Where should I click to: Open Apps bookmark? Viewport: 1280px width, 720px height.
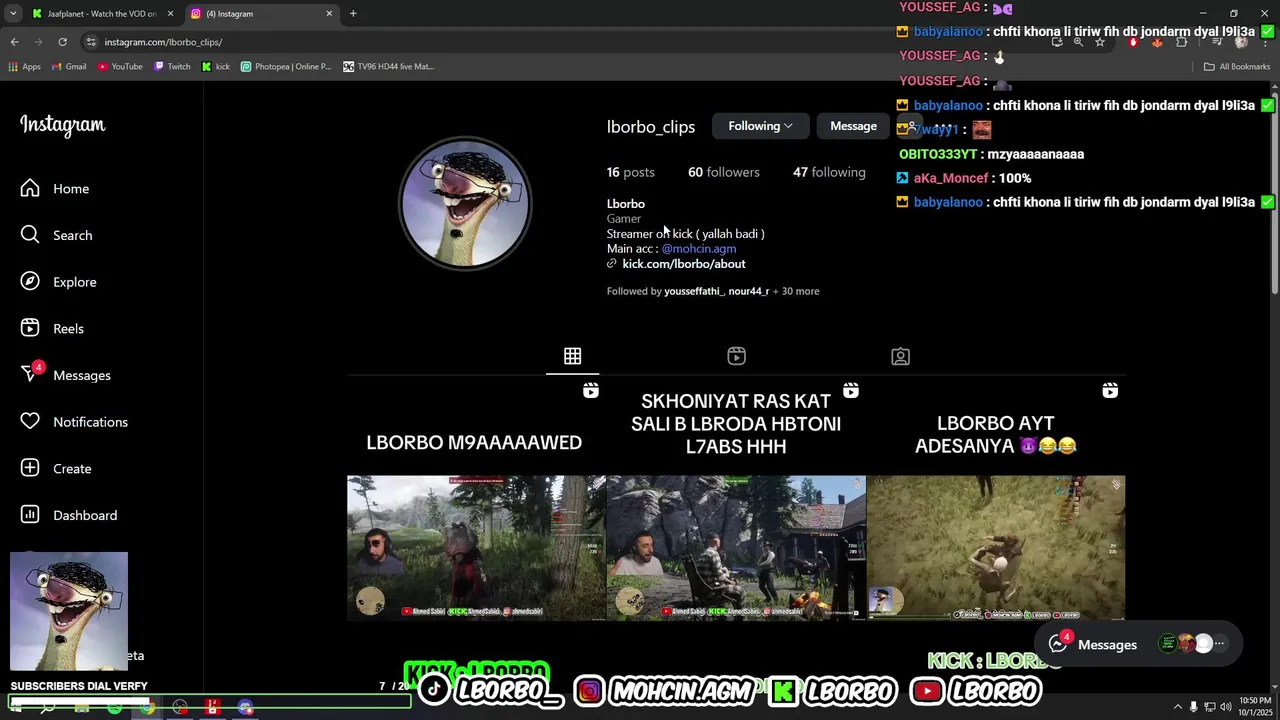25,67
